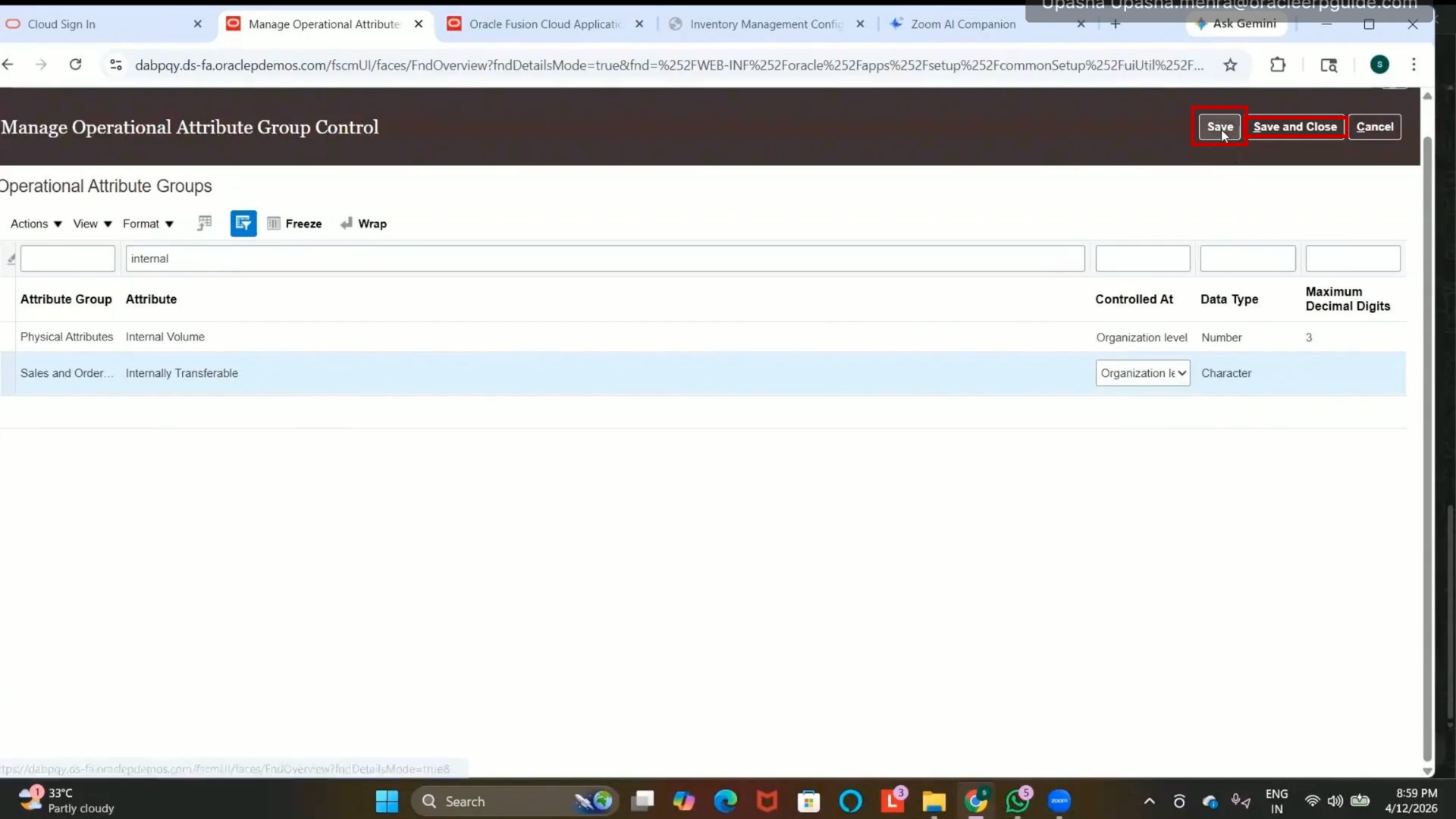This screenshot has width=1456, height=819.
Task: Open the Chrome three-dot menu
Action: (1414, 65)
